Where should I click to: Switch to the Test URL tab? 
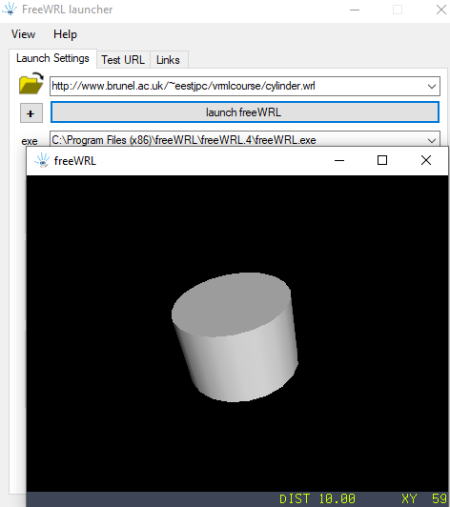pos(123,60)
